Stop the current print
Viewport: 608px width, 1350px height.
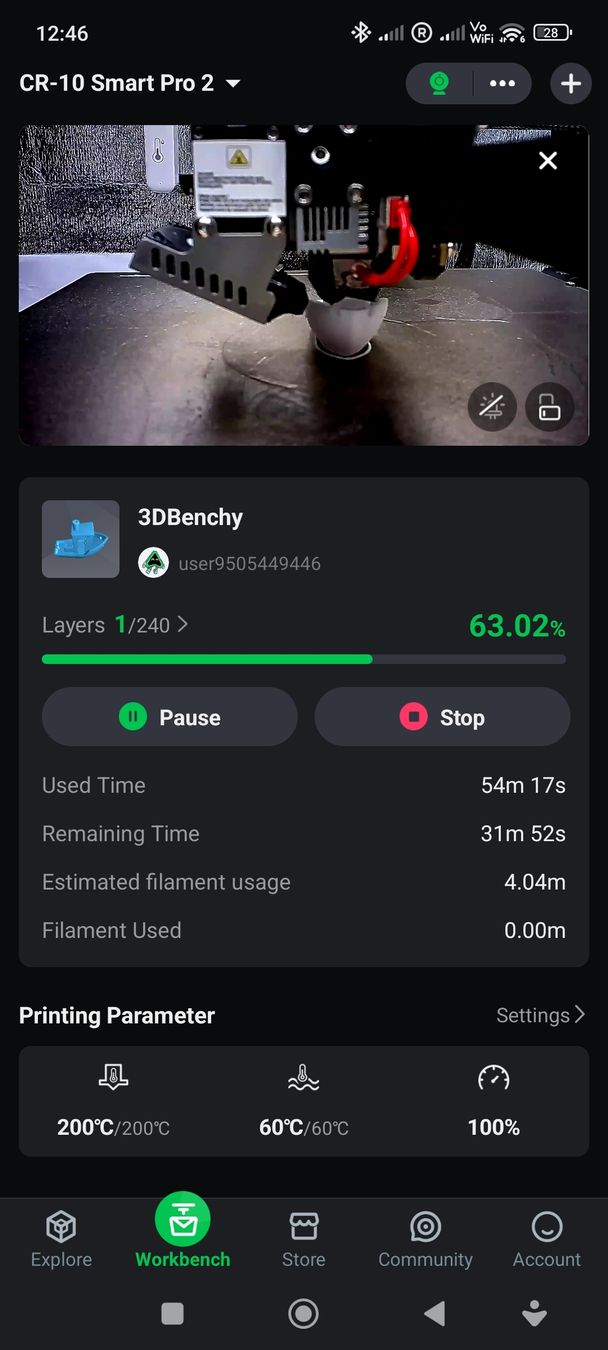[x=442, y=717]
